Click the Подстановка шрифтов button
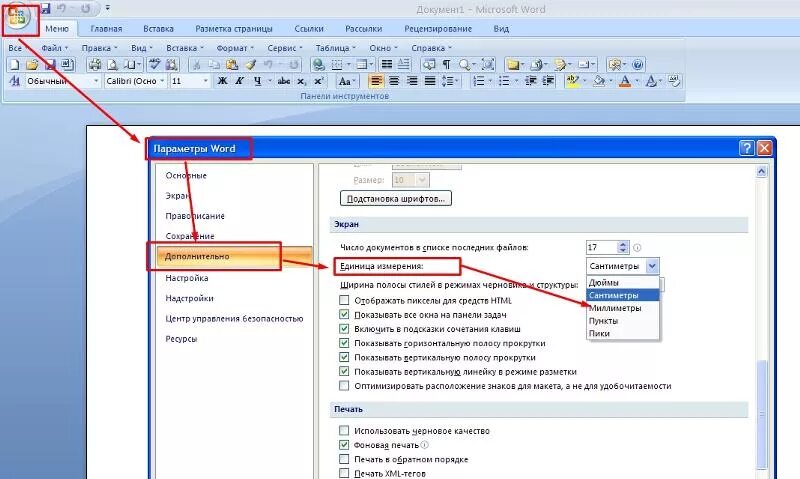The width and height of the screenshot is (800, 479). tap(395, 198)
